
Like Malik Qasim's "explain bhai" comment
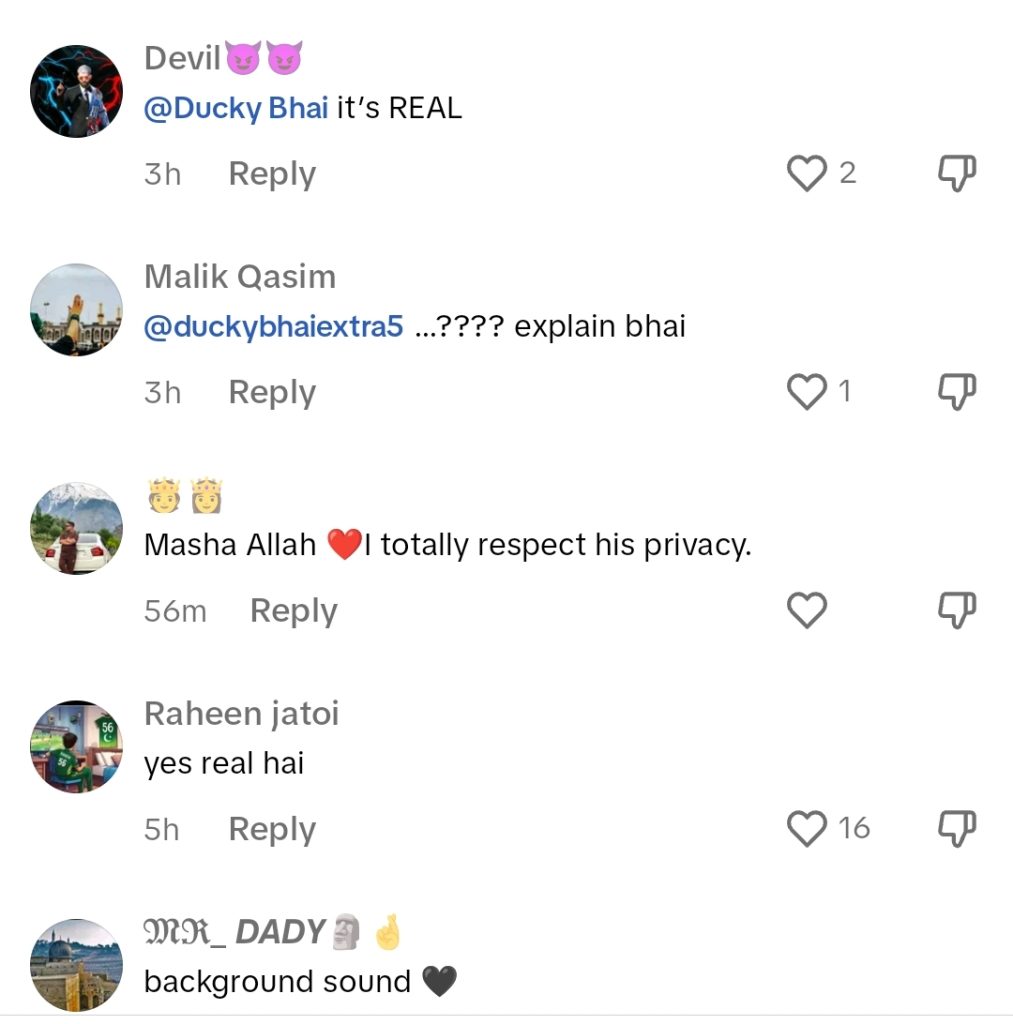(806, 392)
